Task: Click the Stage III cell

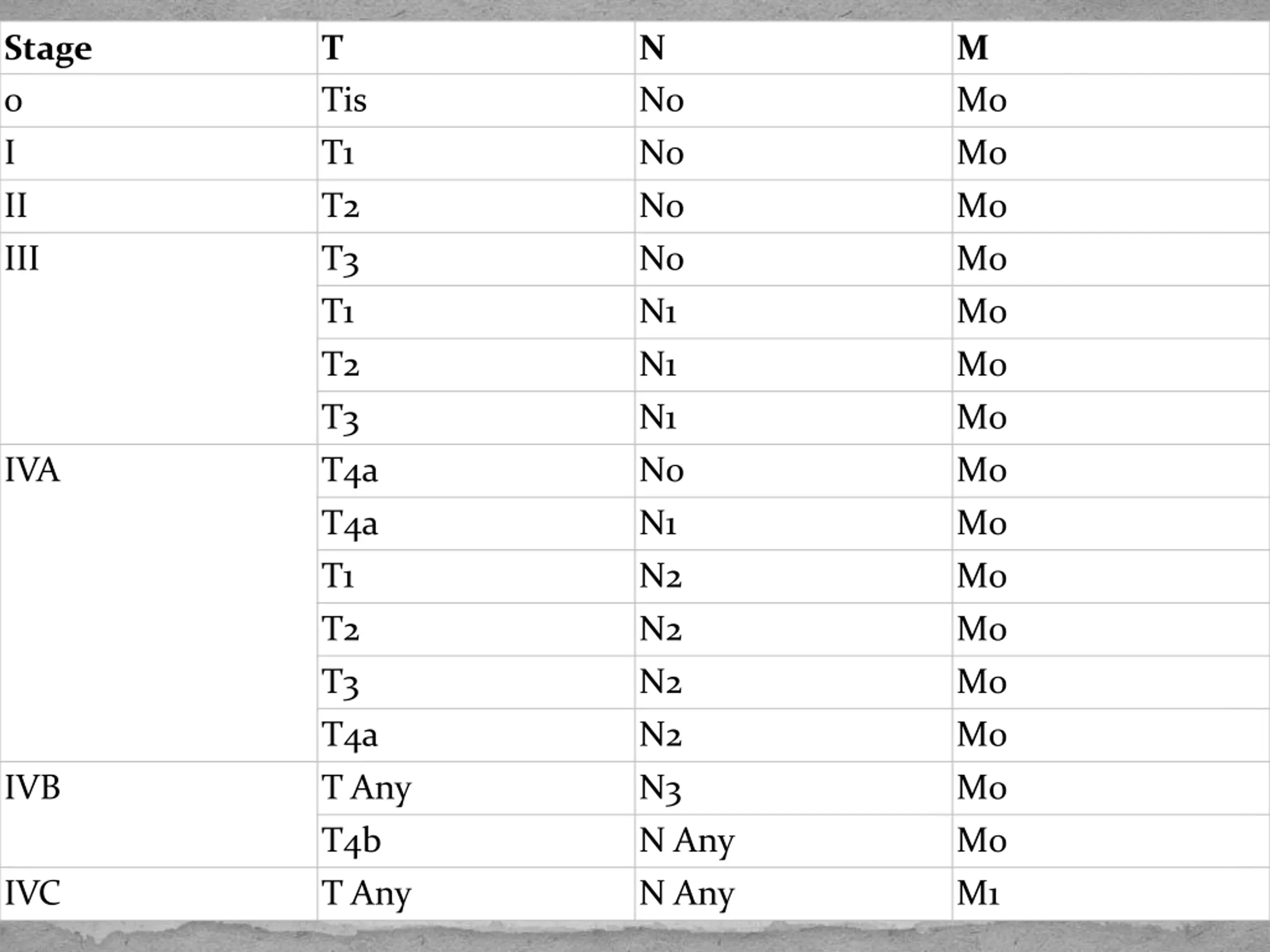Action: pyautogui.click(x=158, y=338)
